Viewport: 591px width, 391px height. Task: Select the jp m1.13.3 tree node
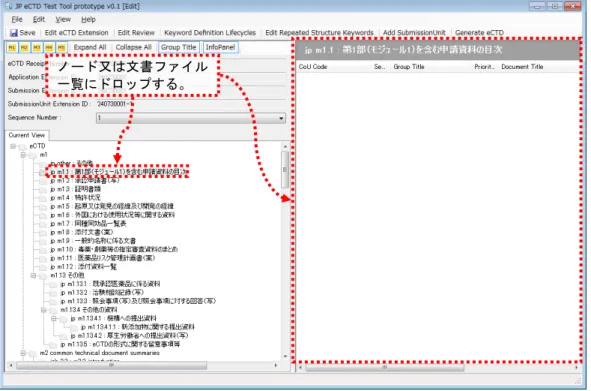(138, 301)
